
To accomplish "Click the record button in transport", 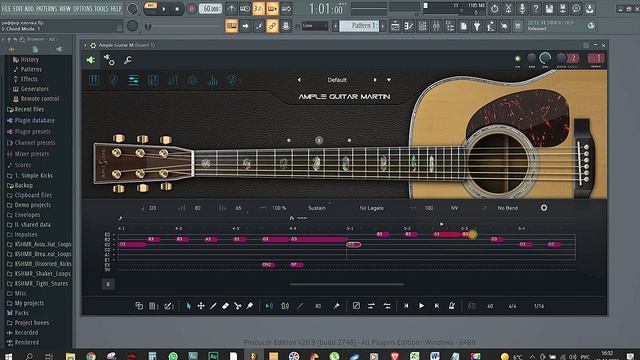I will click(191, 9).
